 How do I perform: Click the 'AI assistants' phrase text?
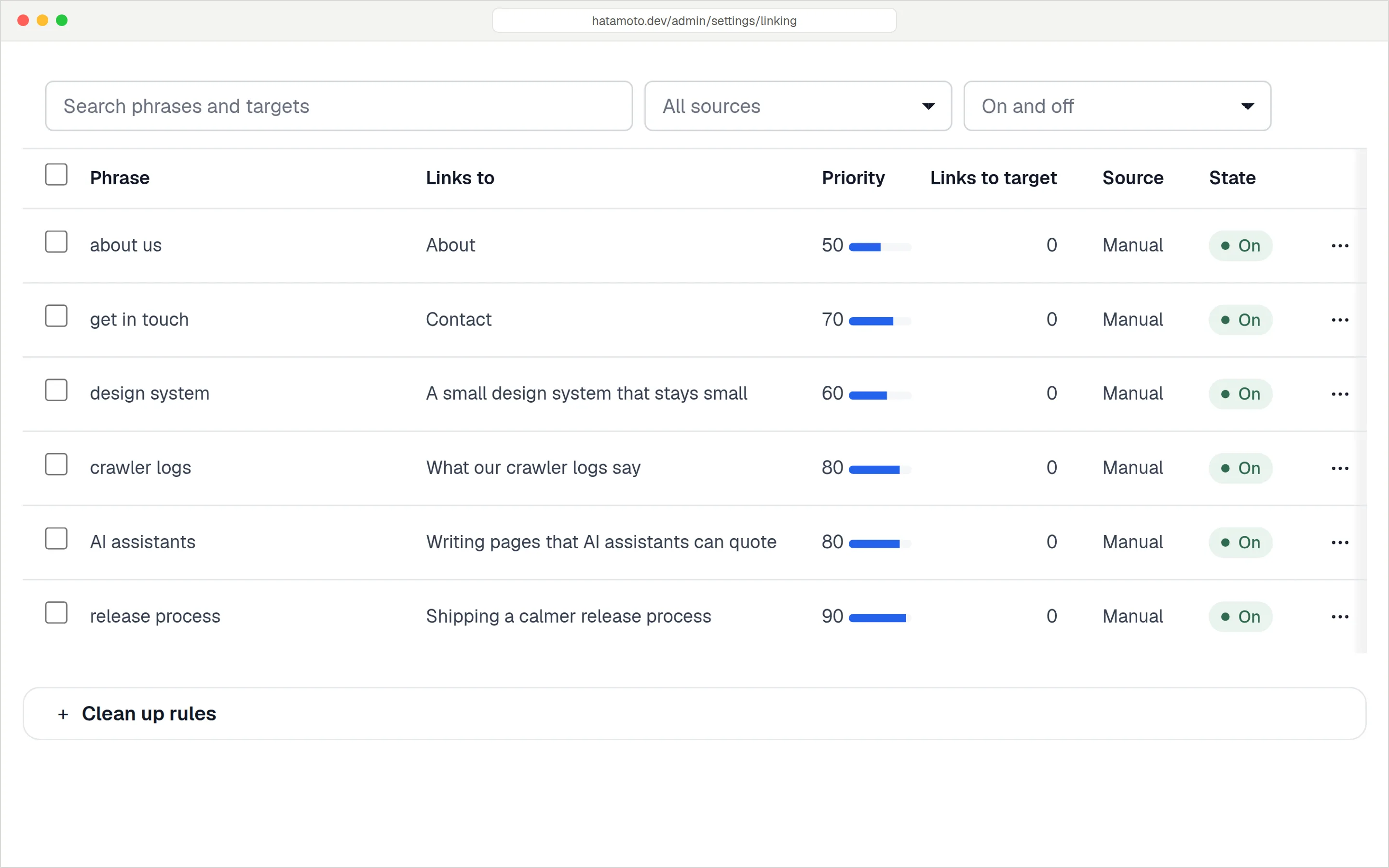tap(142, 542)
